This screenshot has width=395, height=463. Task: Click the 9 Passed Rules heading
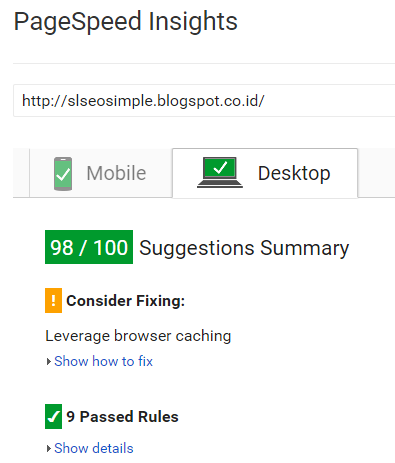tap(122, 417)
